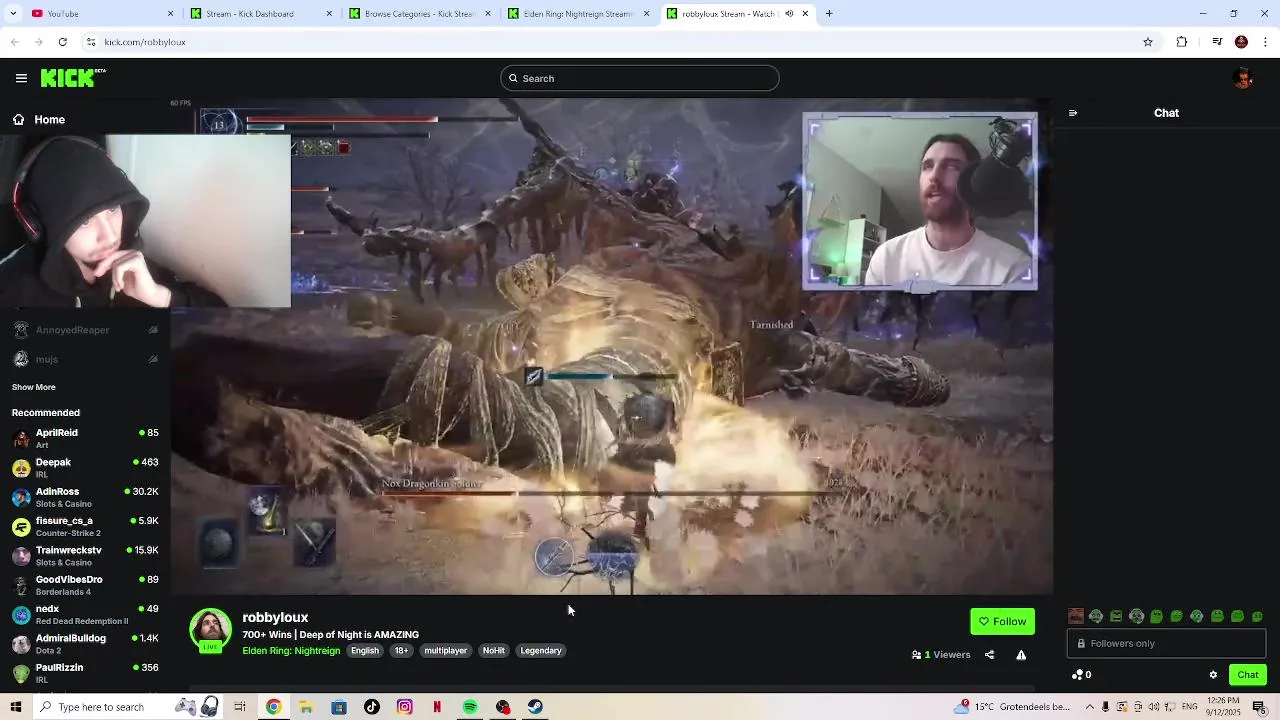Open the Chrome three-dot menu
The width and height of the screenshot is (1280, 720).
point(1265,42)
